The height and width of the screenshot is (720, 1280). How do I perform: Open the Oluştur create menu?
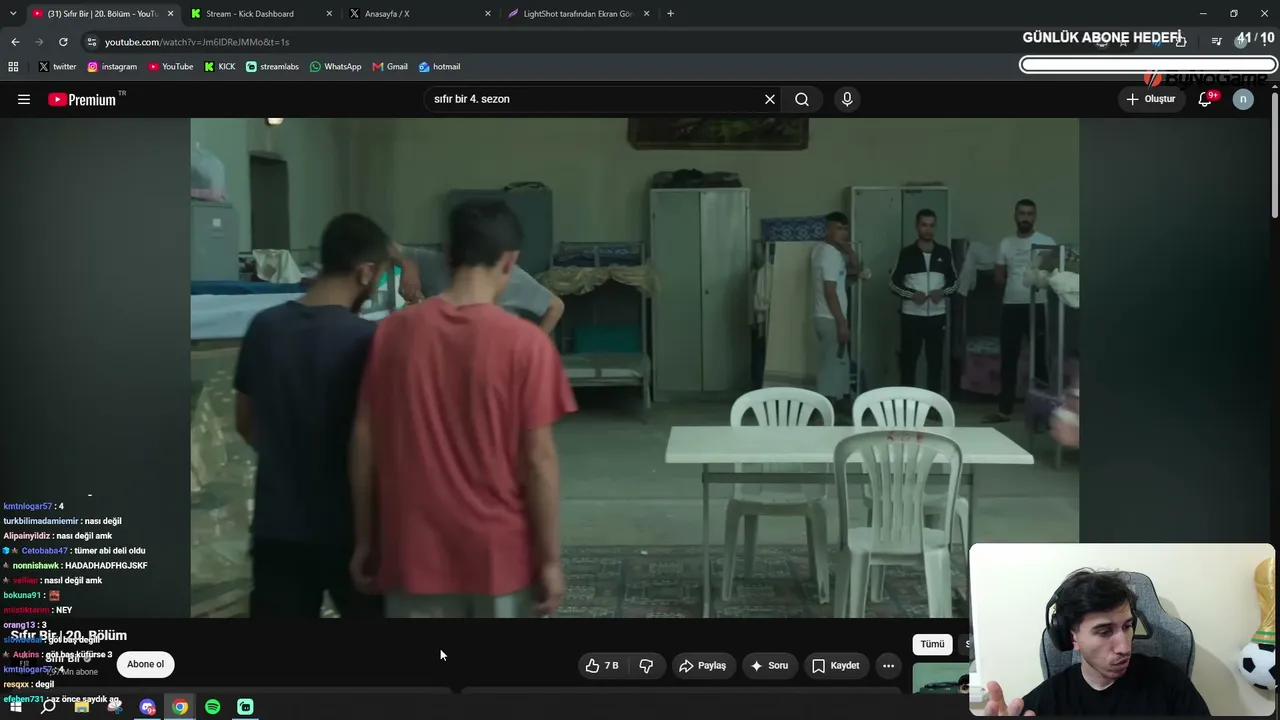pos(1150,99)
